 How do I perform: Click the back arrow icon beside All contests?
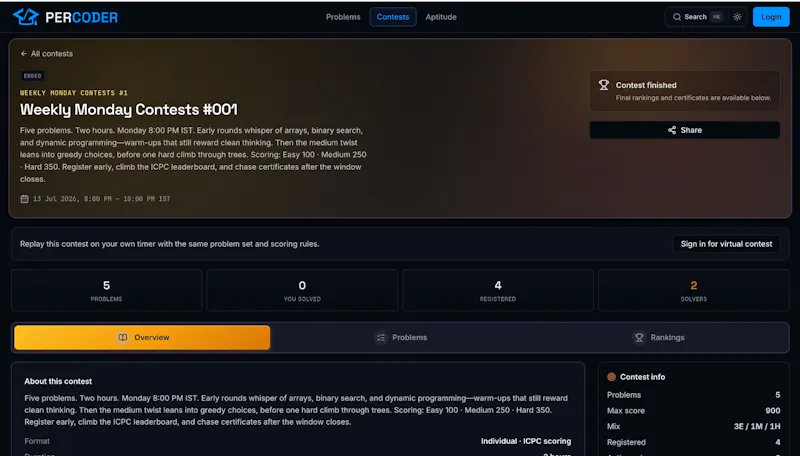click(23, 54)
